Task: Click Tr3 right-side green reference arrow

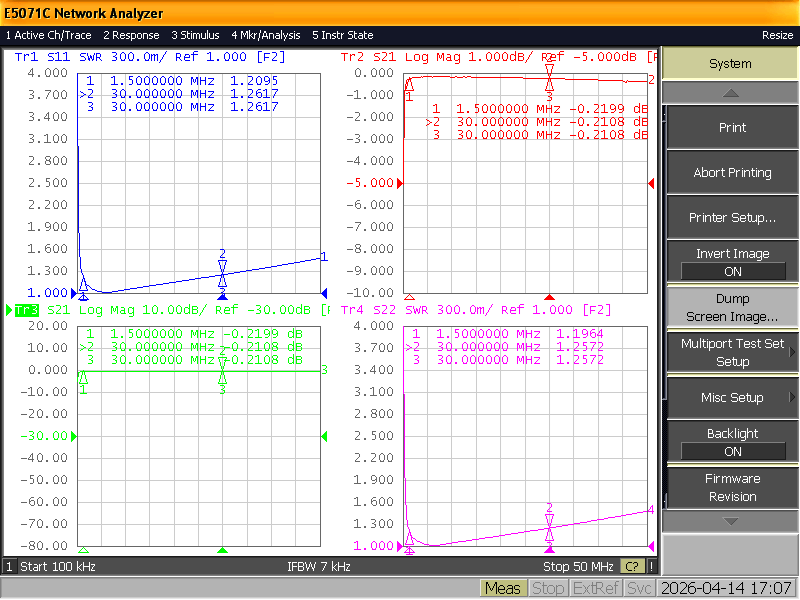Action: click(324, 436)
